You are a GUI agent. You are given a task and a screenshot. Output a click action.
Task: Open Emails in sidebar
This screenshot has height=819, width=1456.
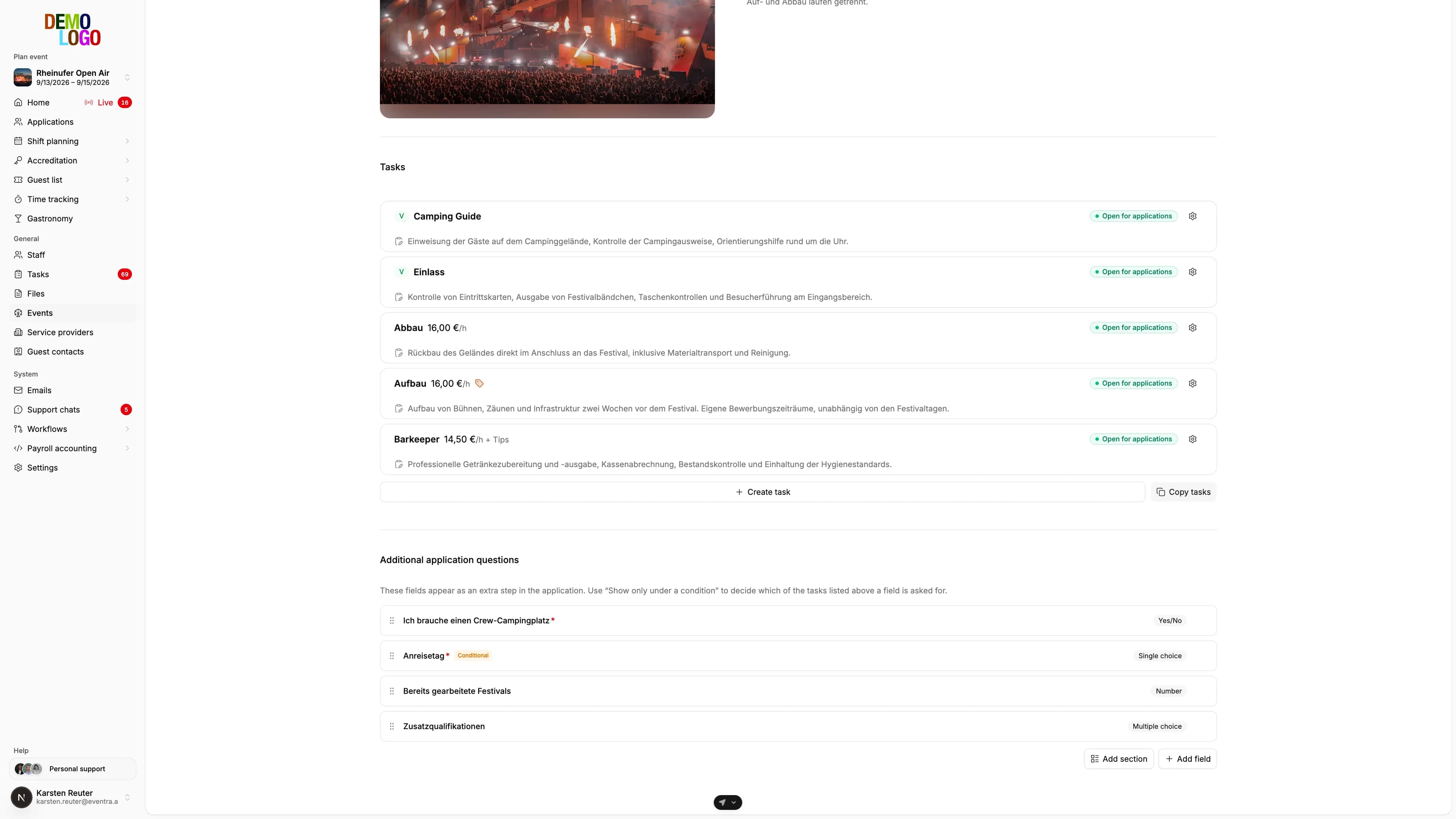click(x=72, y=391)
